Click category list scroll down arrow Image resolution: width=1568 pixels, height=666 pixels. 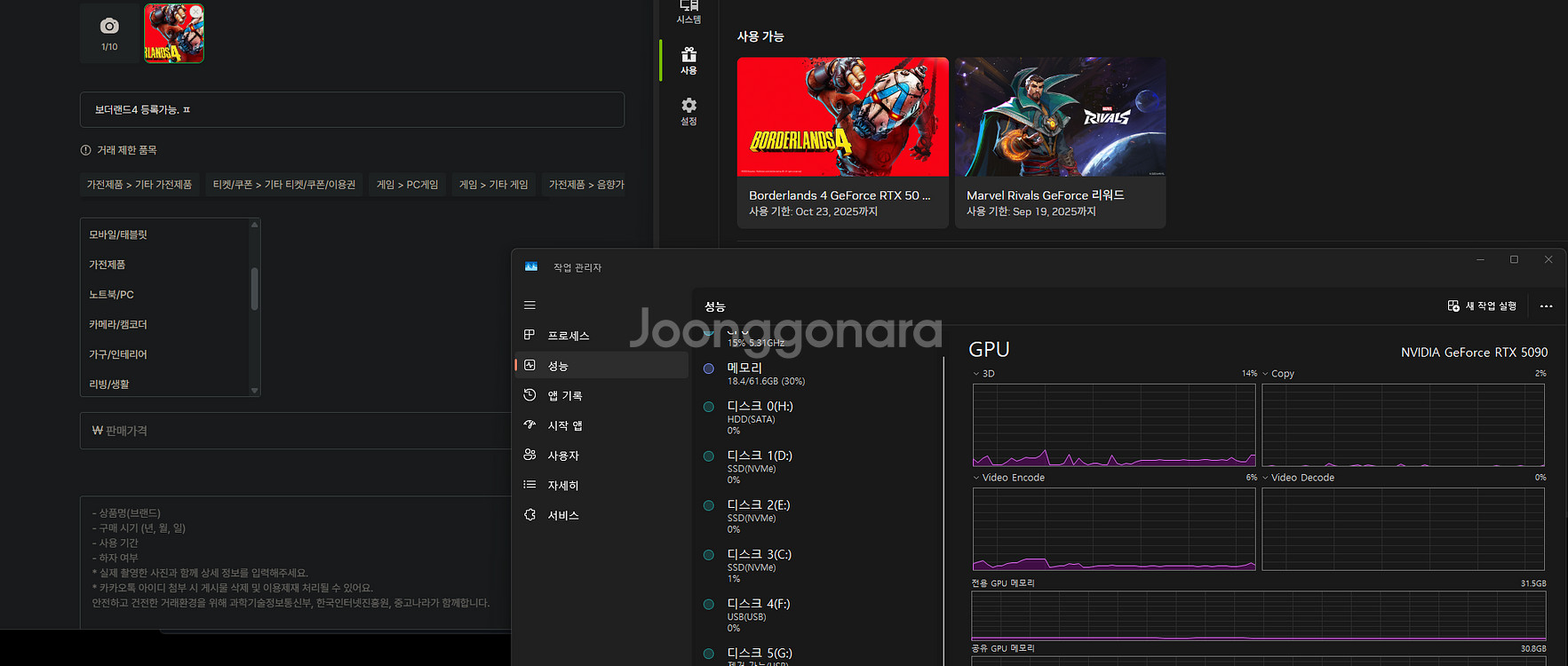[x=254, y=390]
